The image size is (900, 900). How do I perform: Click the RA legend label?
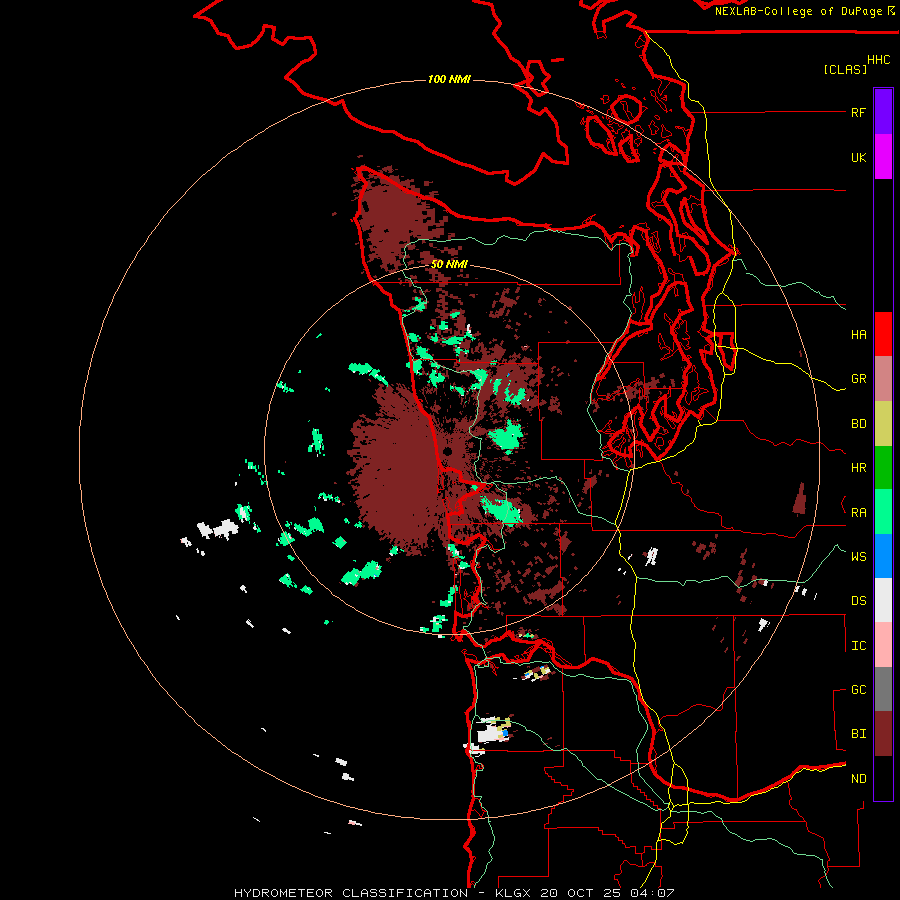click(x=858, y=513)
